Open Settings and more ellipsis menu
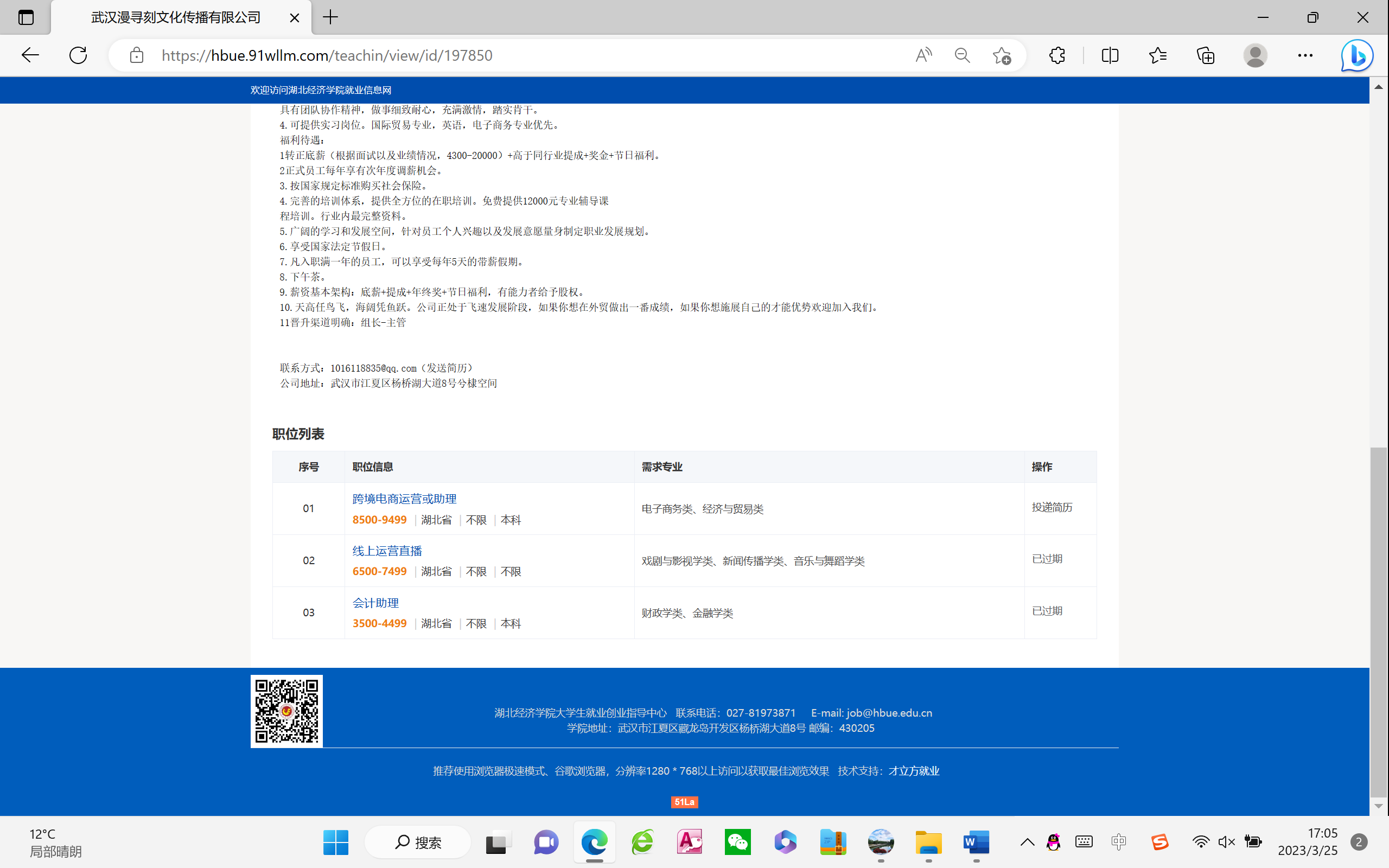 1304,55
